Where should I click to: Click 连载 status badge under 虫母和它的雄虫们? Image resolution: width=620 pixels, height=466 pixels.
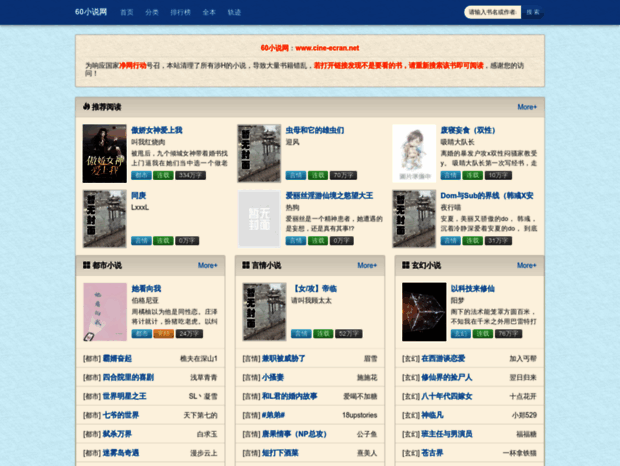[316, 174]
